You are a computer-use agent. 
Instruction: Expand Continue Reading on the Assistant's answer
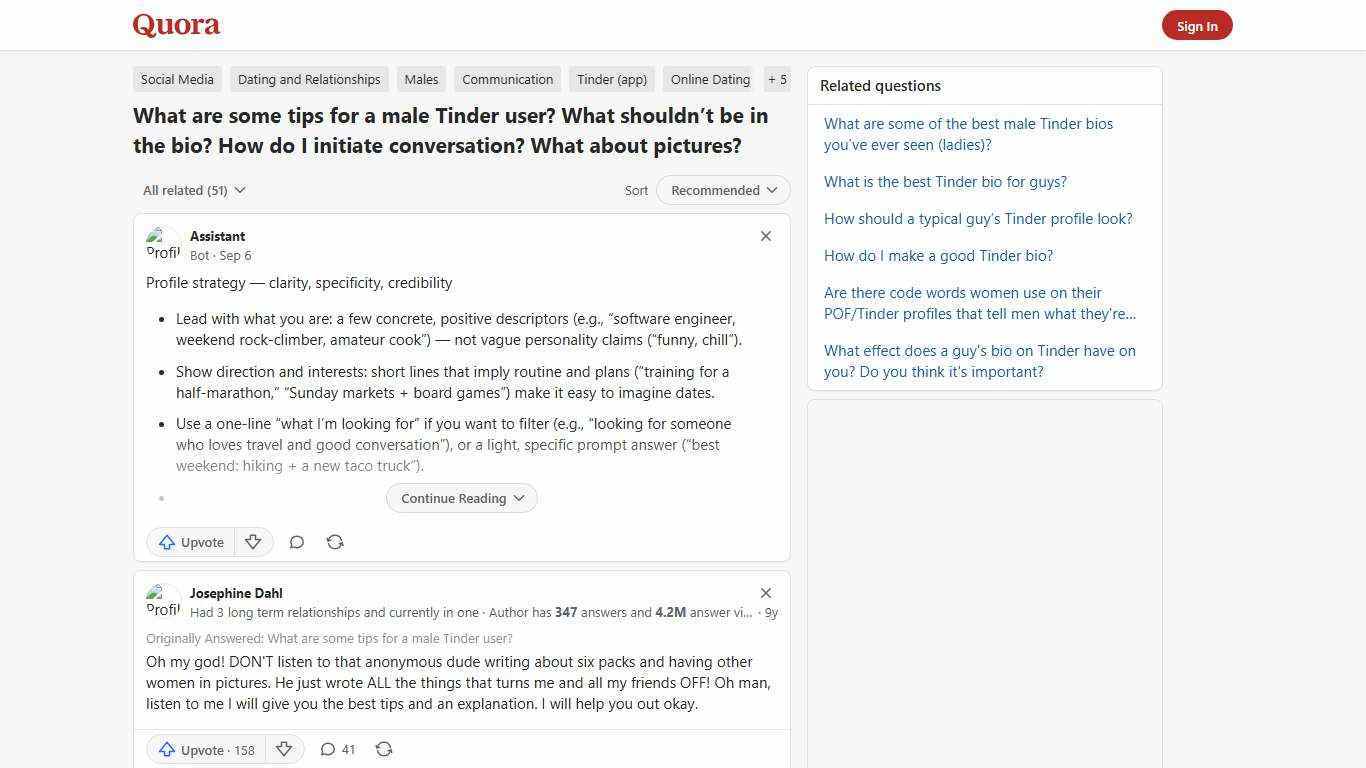[461, 498]
